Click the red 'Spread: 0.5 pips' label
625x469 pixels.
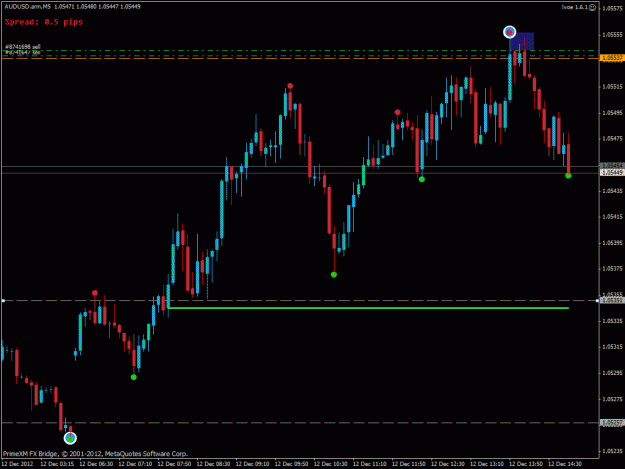pyautogui.click(x=44, y=22)
